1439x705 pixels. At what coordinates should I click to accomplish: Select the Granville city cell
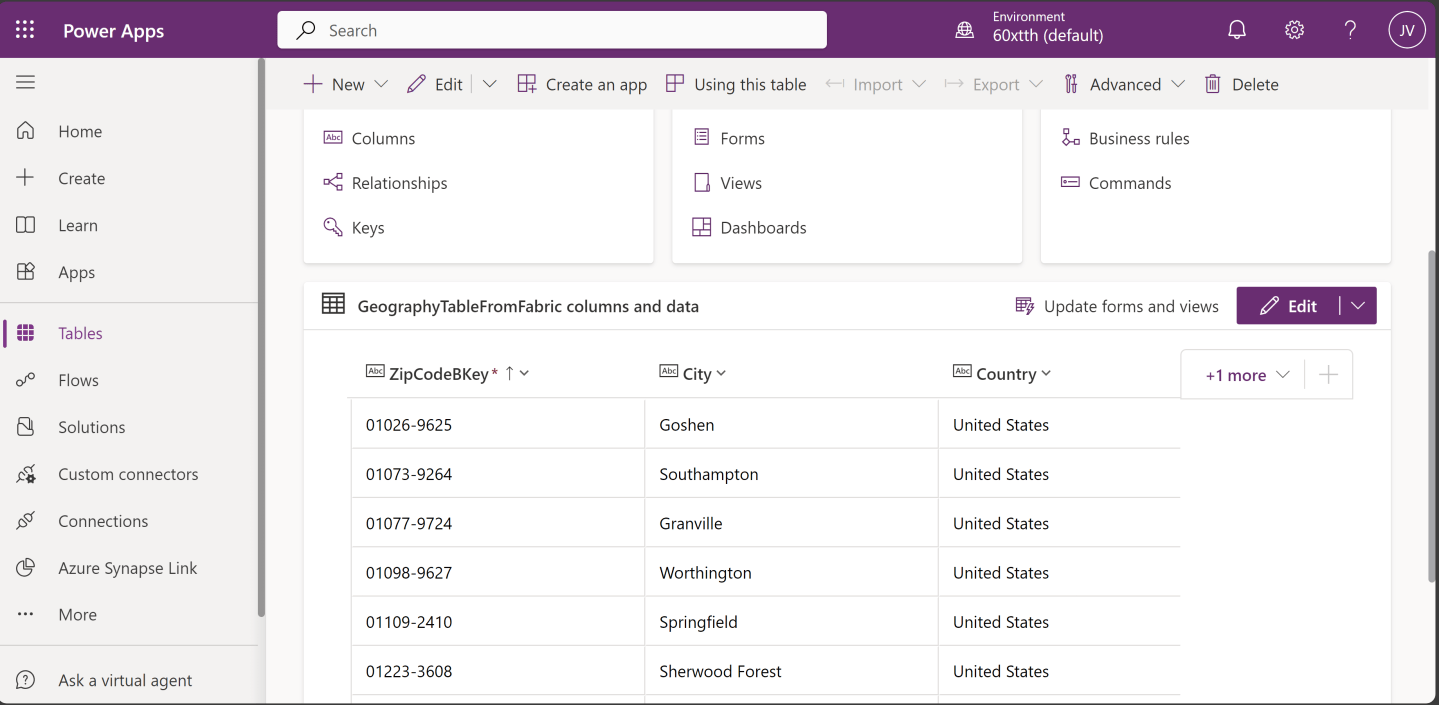(x=791, y=523)
